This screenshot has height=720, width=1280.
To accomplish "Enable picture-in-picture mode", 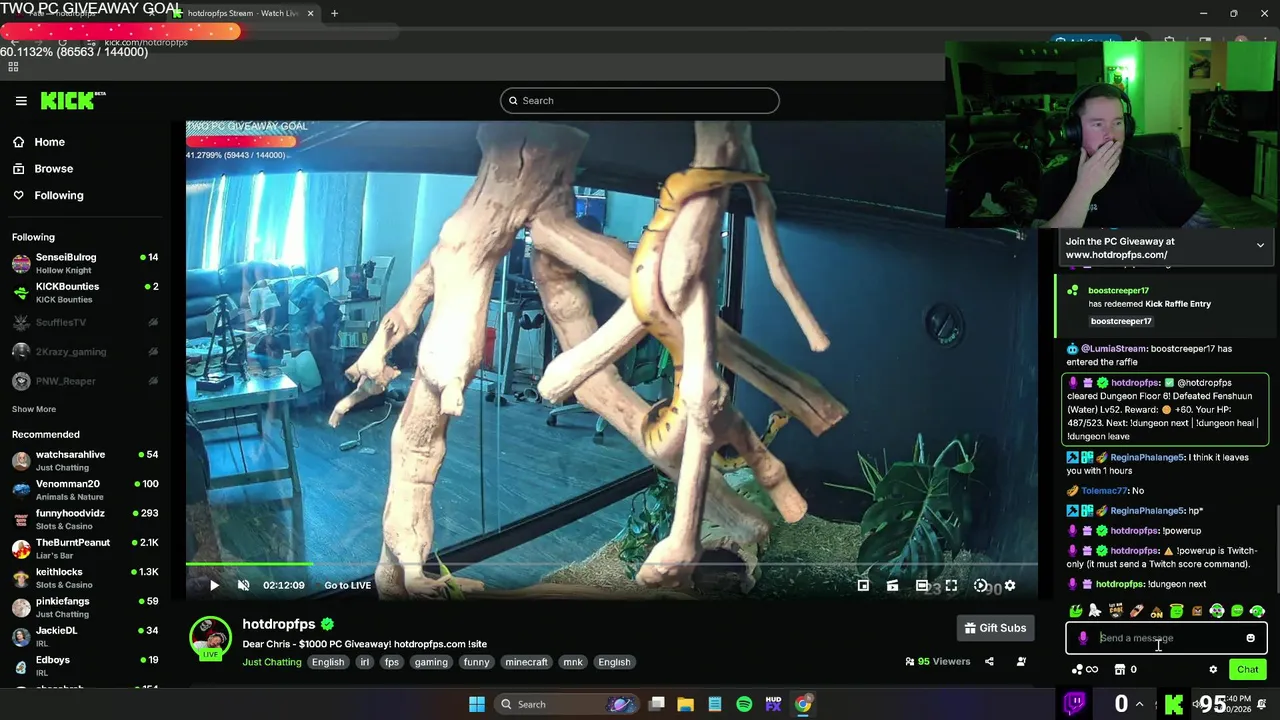I will point(863,586).
